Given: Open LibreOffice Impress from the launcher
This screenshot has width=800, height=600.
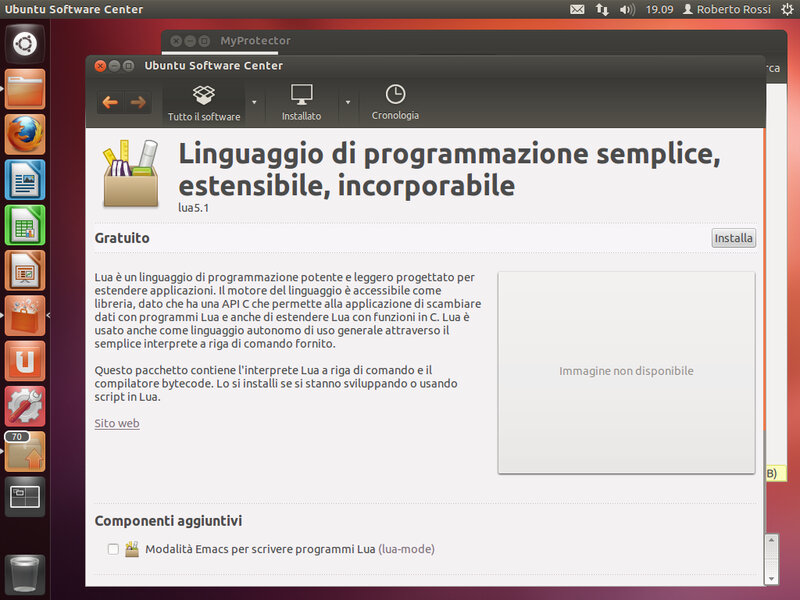Looking at the screenshot, I should [x=25, y=270].
